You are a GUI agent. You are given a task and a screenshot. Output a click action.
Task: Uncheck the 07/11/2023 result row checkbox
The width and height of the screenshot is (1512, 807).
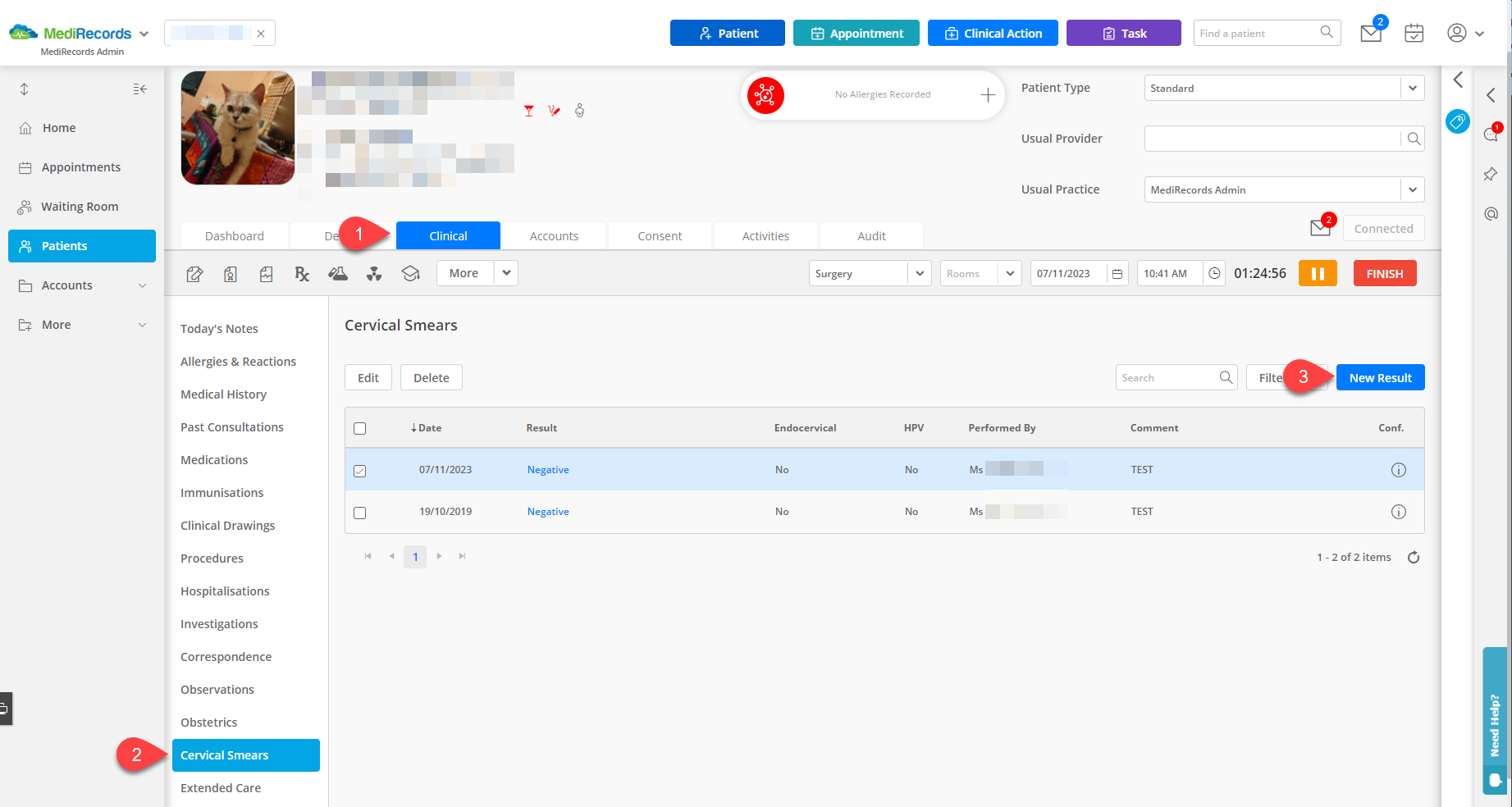pyautogui.click(x=359, y=471)
